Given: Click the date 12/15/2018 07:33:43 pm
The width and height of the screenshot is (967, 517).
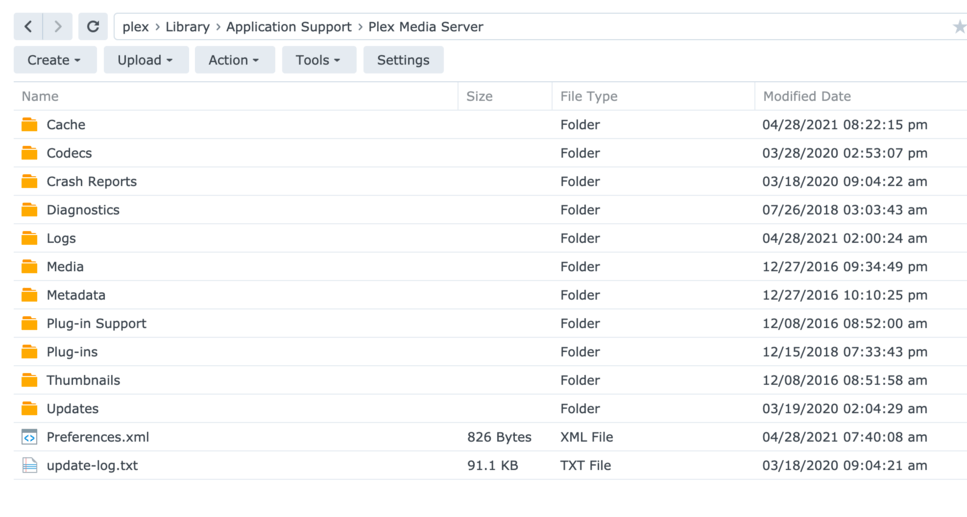Looking at the screenshot, I should [845, 352].
